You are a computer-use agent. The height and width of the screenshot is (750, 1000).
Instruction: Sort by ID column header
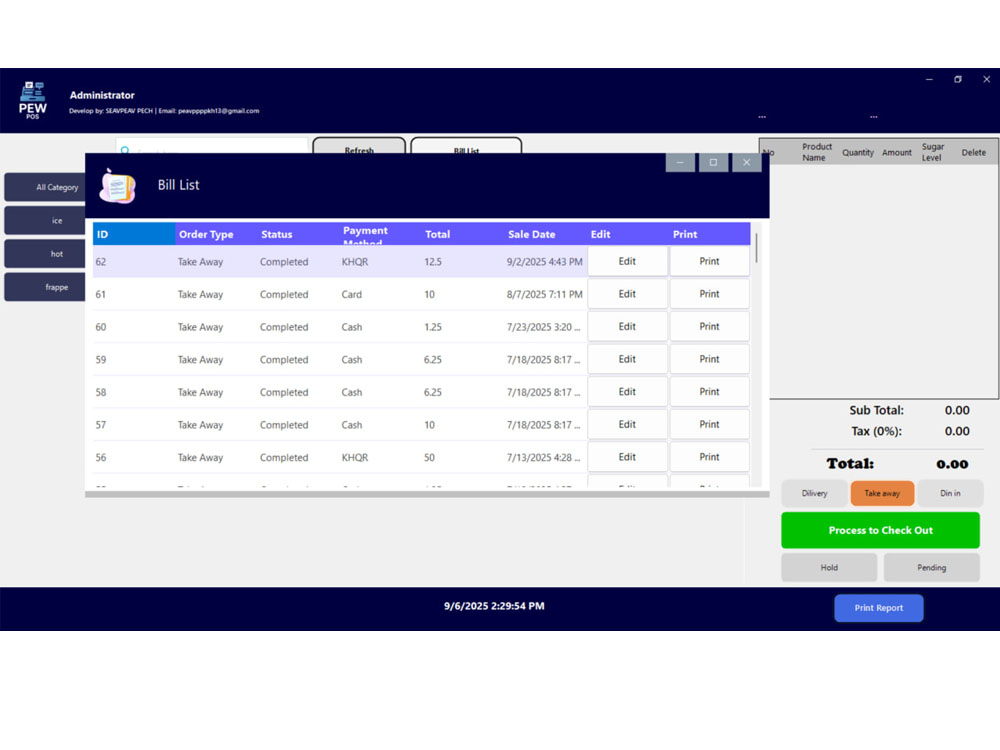pyautogui.click(x=134, y=234)
